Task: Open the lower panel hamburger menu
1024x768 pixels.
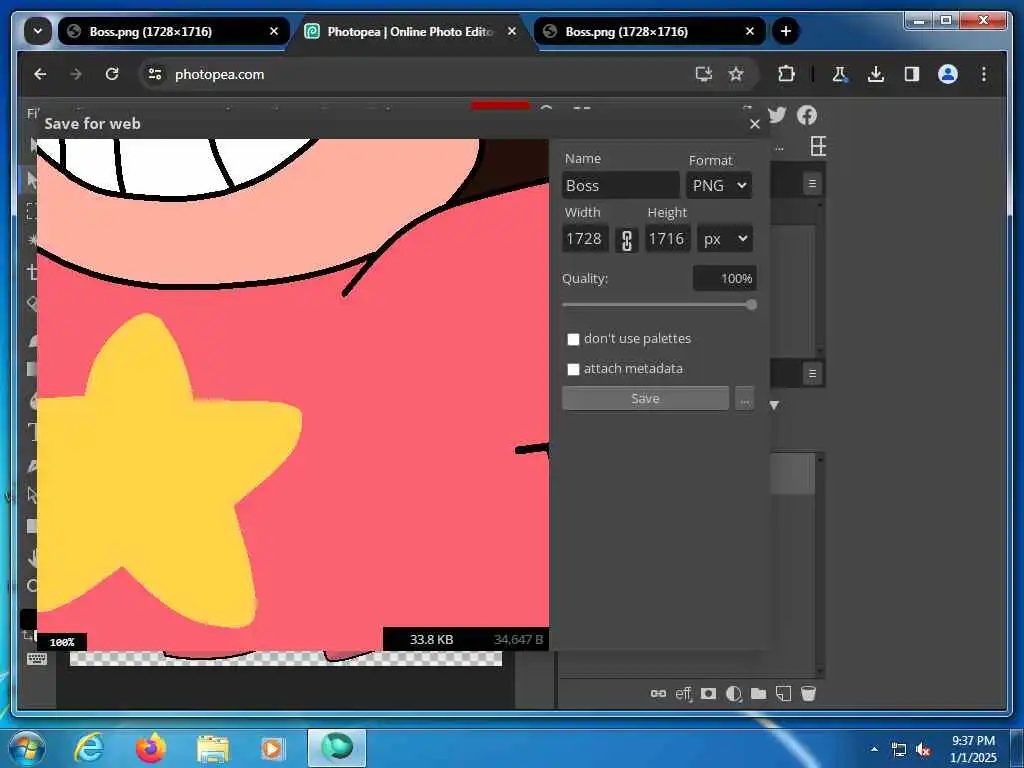Action: [x=812, y=374]
